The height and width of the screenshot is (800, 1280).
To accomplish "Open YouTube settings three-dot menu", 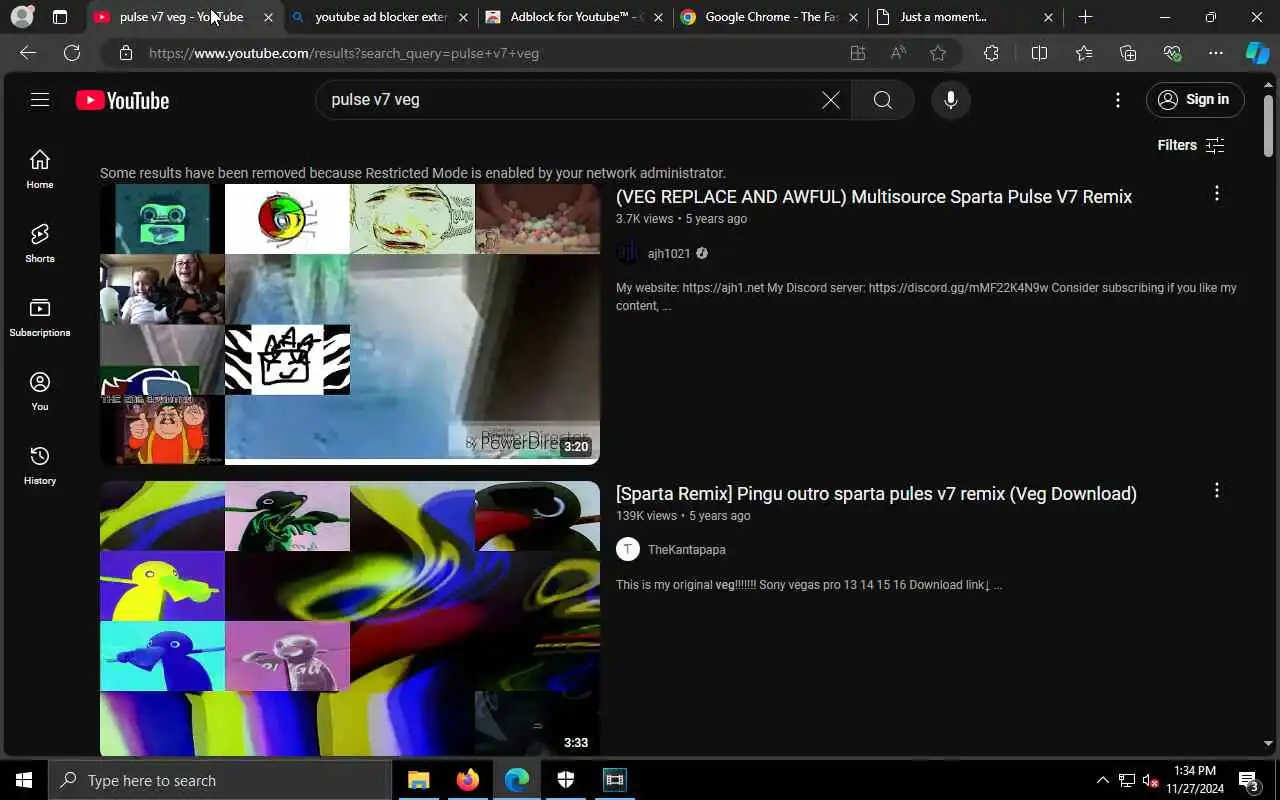I will 1118,100.
